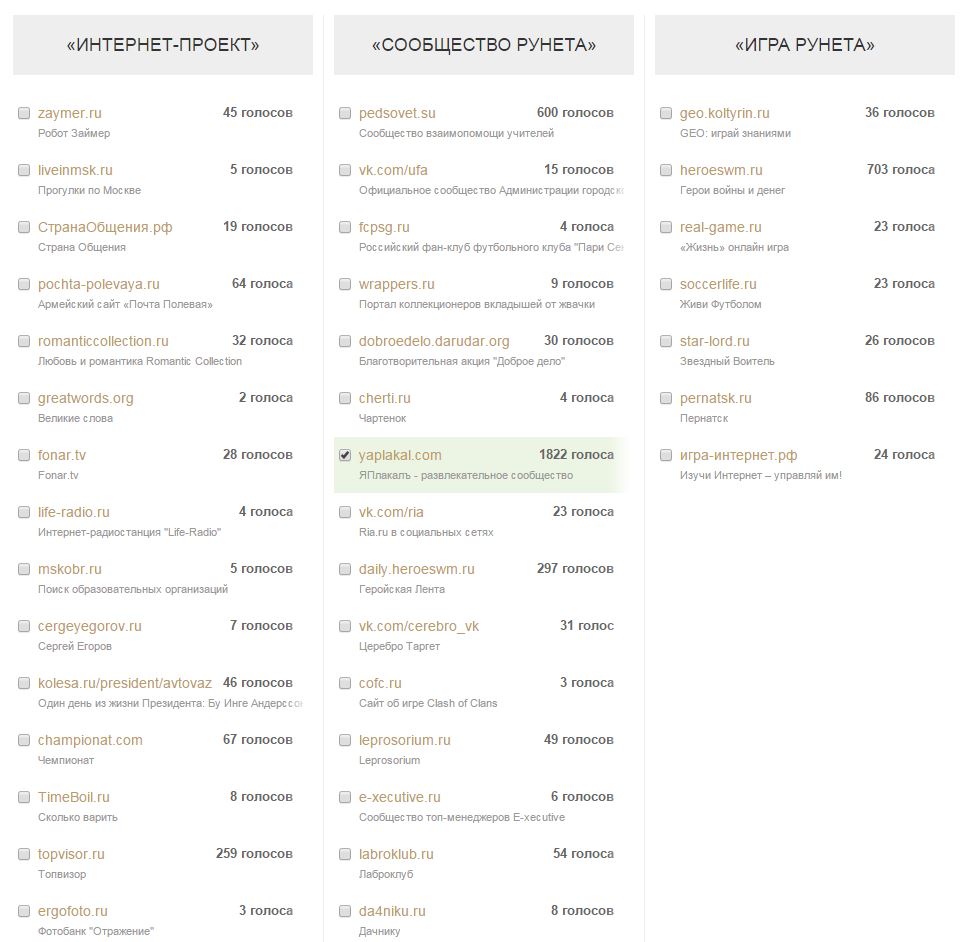Uncheck the yaplakal.com checkbox
The image size is (971, 942).
[x=345, y=455]
